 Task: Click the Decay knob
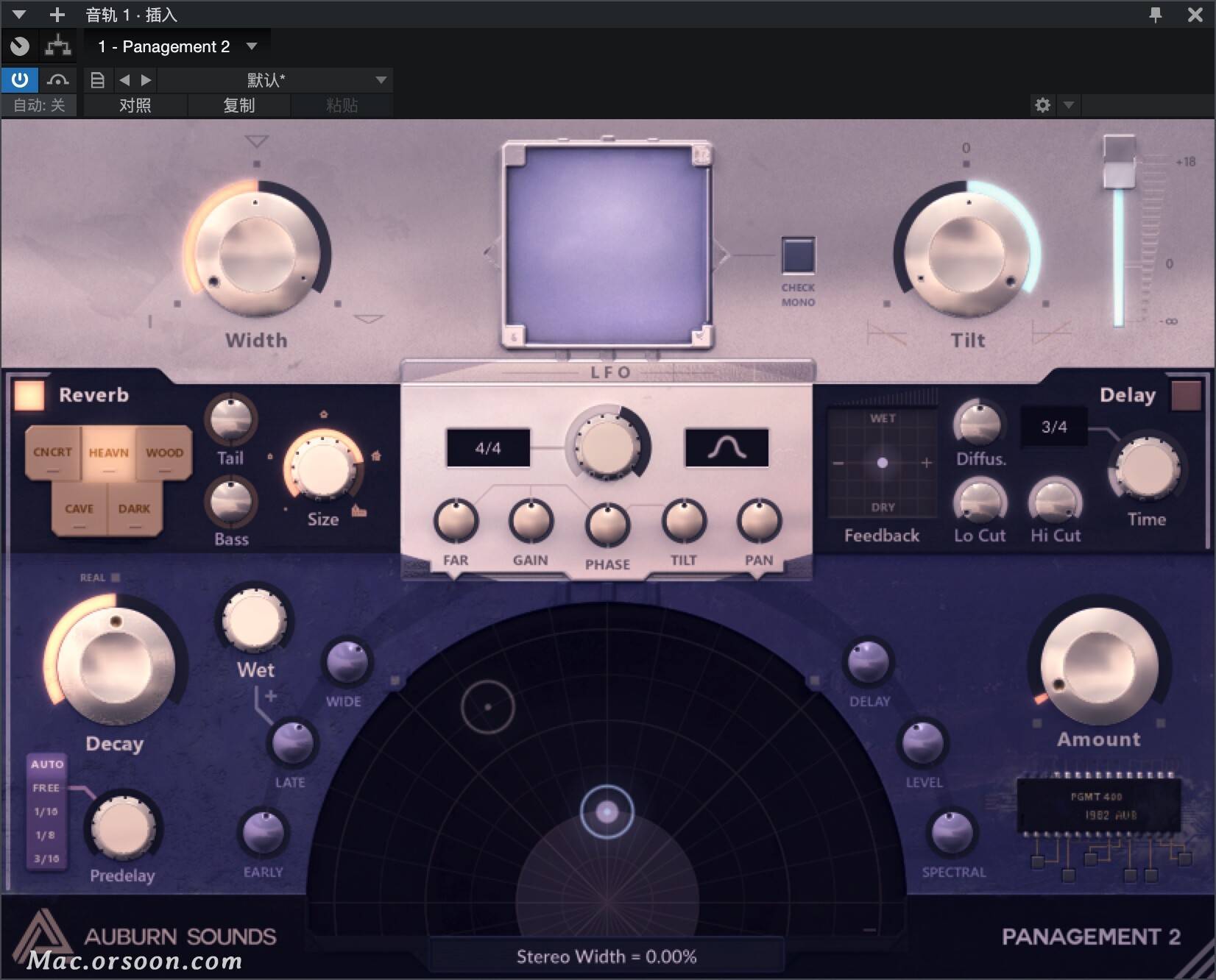click(116, 667)
